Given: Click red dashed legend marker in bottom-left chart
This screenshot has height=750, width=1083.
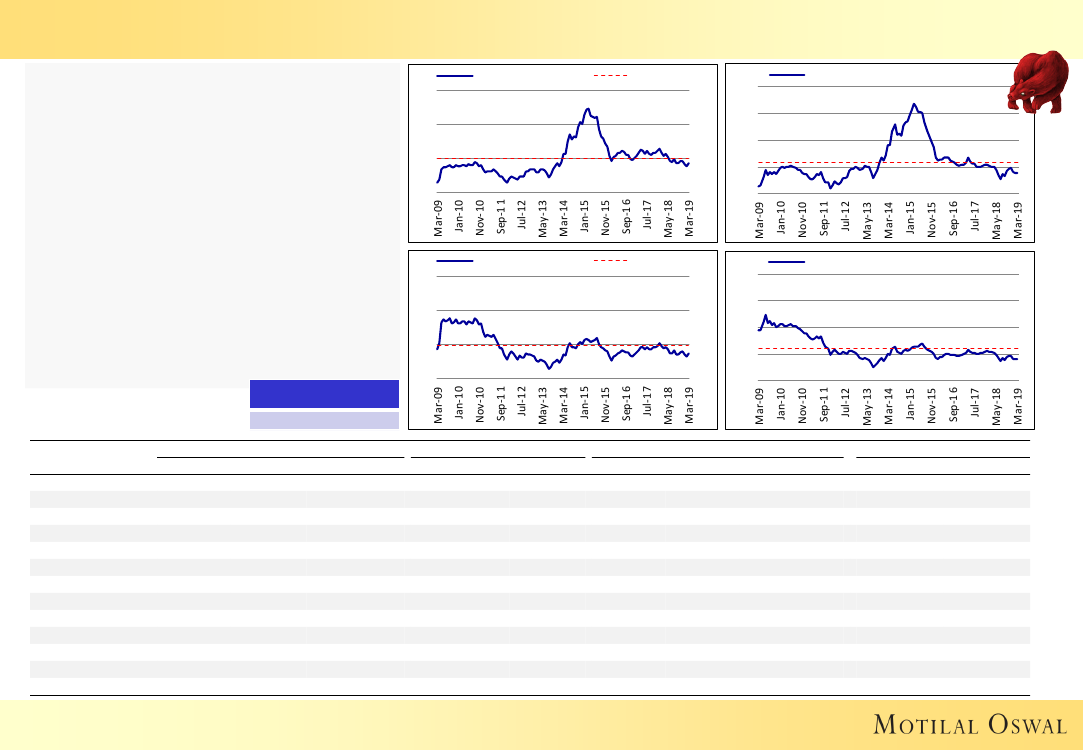Looking at the screenshot, I should coord(610,261).
